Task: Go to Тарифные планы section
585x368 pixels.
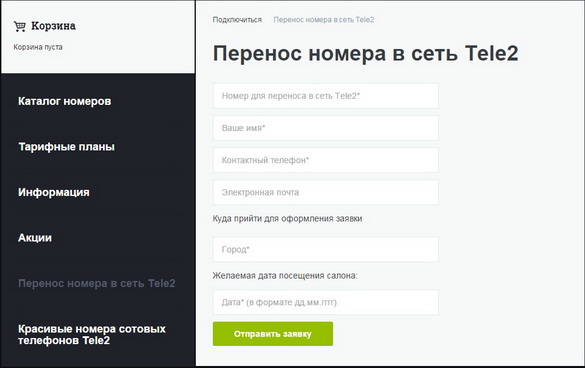Action: point(66,147)
